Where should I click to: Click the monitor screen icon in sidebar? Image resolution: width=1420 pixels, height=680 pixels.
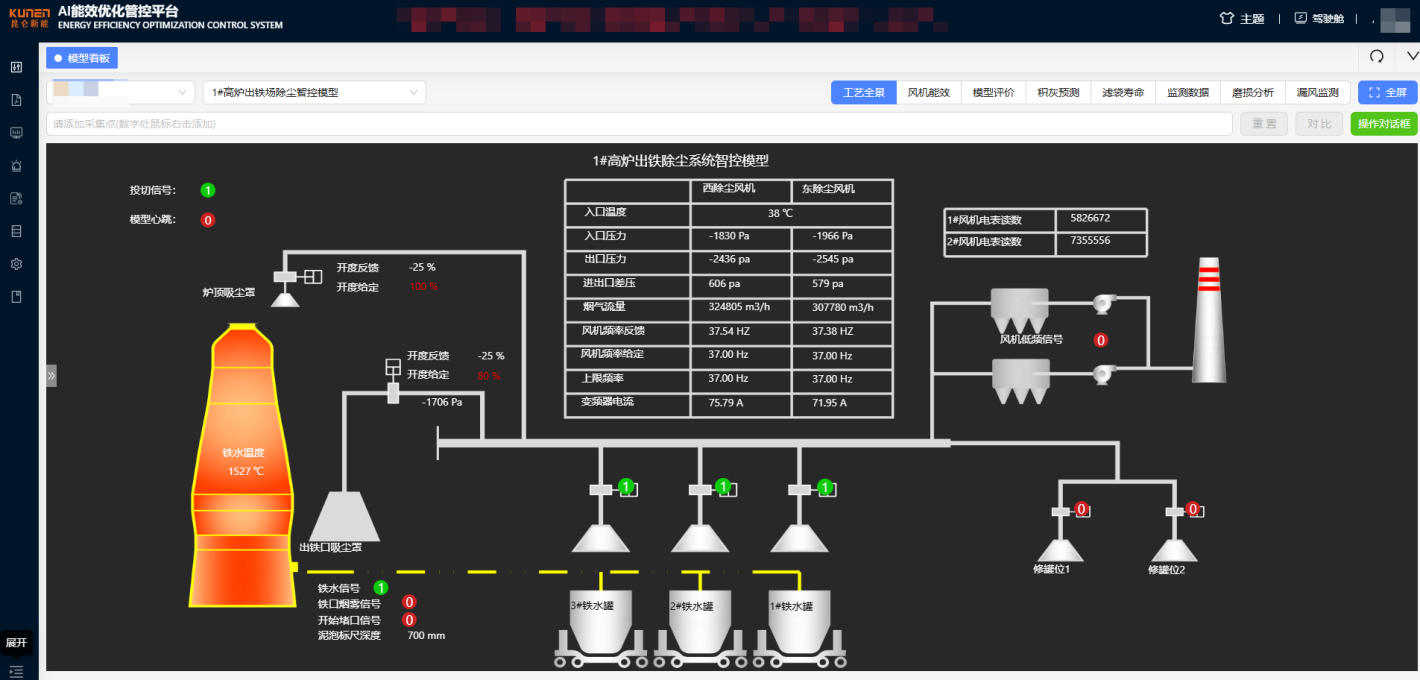pos(16,132)
